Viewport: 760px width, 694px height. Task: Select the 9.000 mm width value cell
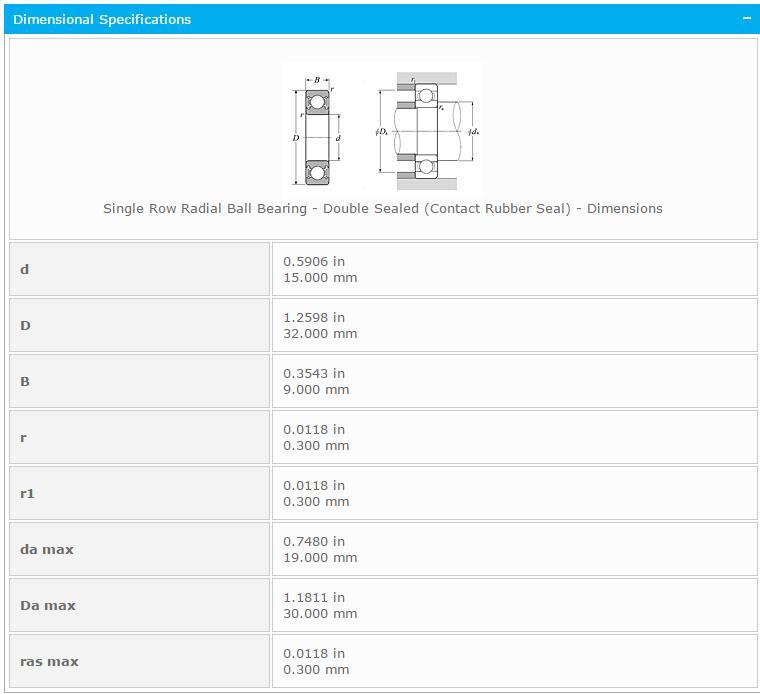point(514,381)
